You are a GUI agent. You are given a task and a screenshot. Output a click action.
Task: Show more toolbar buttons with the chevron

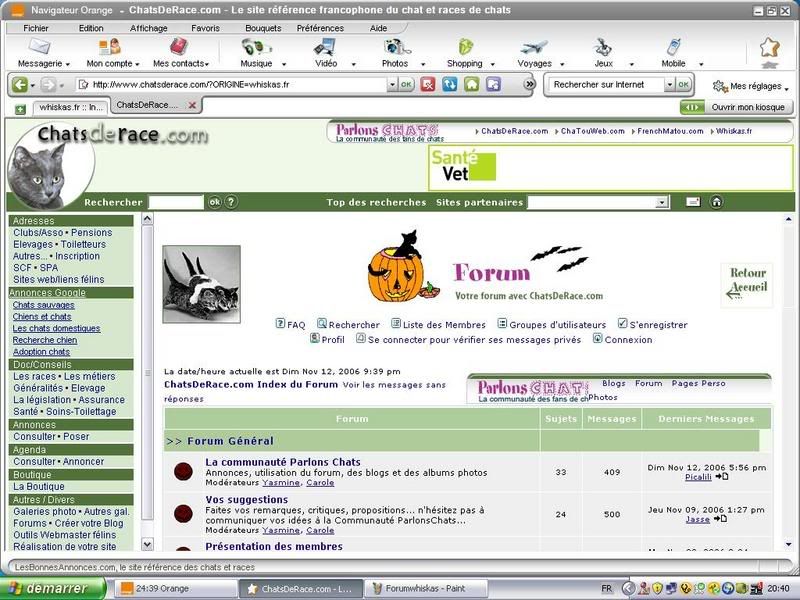pos(530,84)
